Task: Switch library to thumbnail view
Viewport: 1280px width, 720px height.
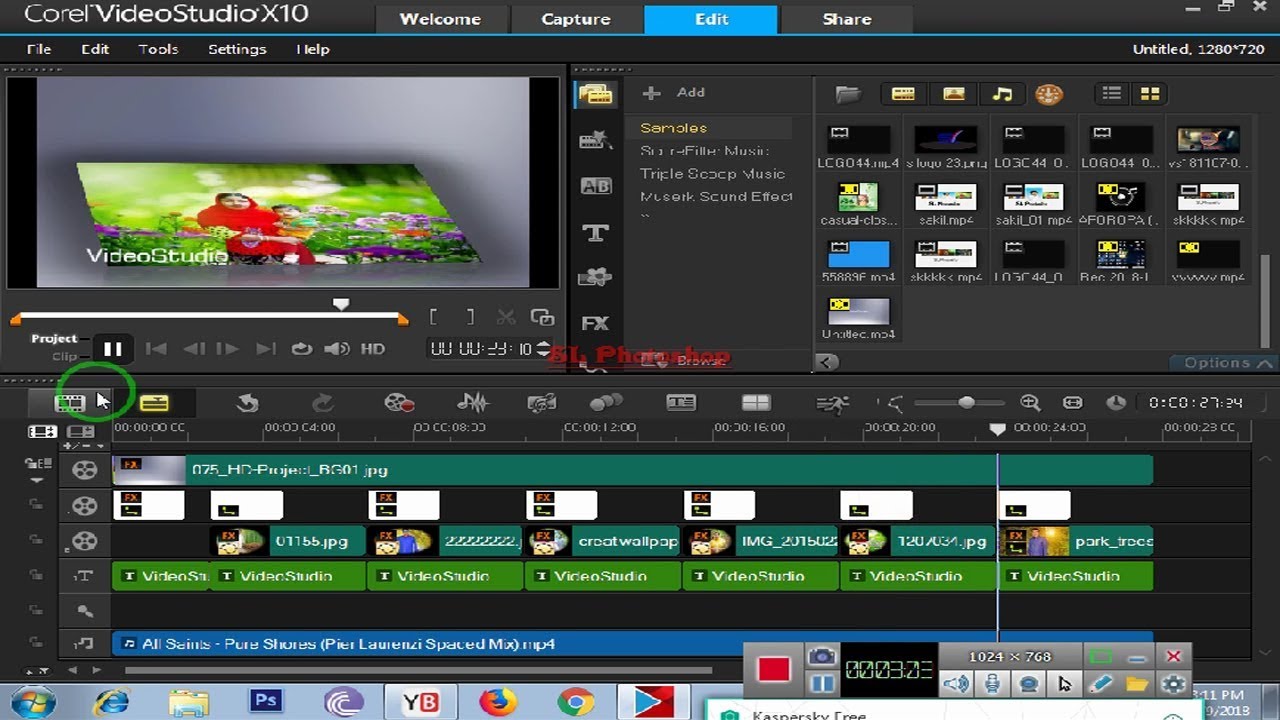Action: tap(1150, 94)
